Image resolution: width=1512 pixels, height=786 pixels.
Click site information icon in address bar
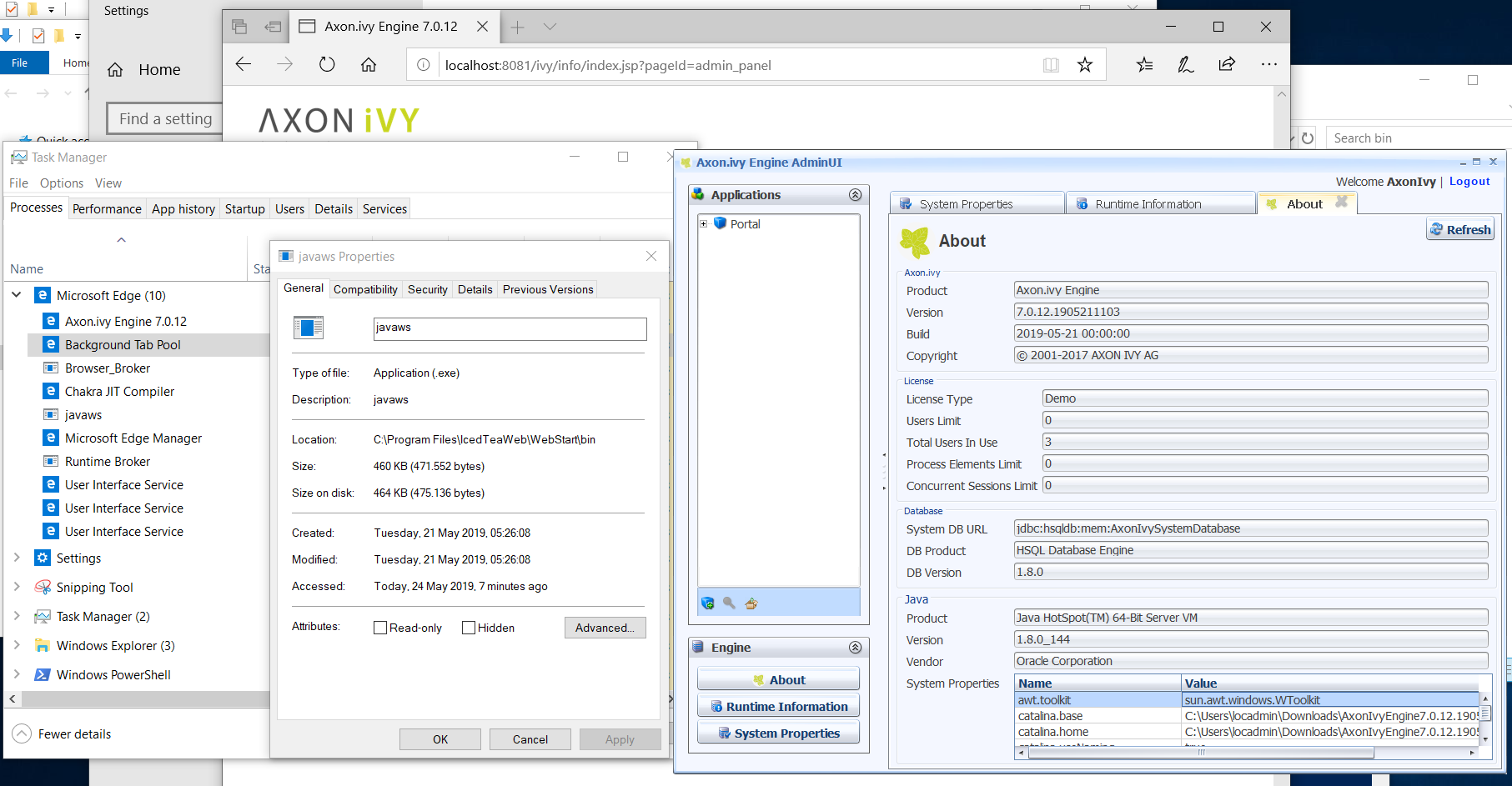pyautogui.click(x=424, y=65)
